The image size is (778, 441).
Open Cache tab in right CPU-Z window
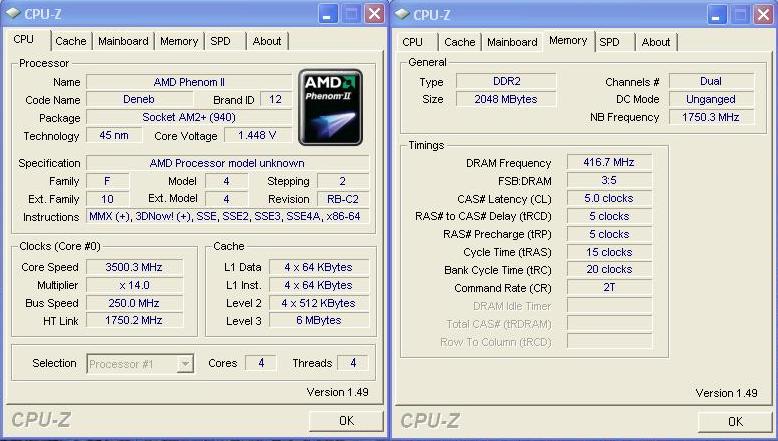pos(459,42)
